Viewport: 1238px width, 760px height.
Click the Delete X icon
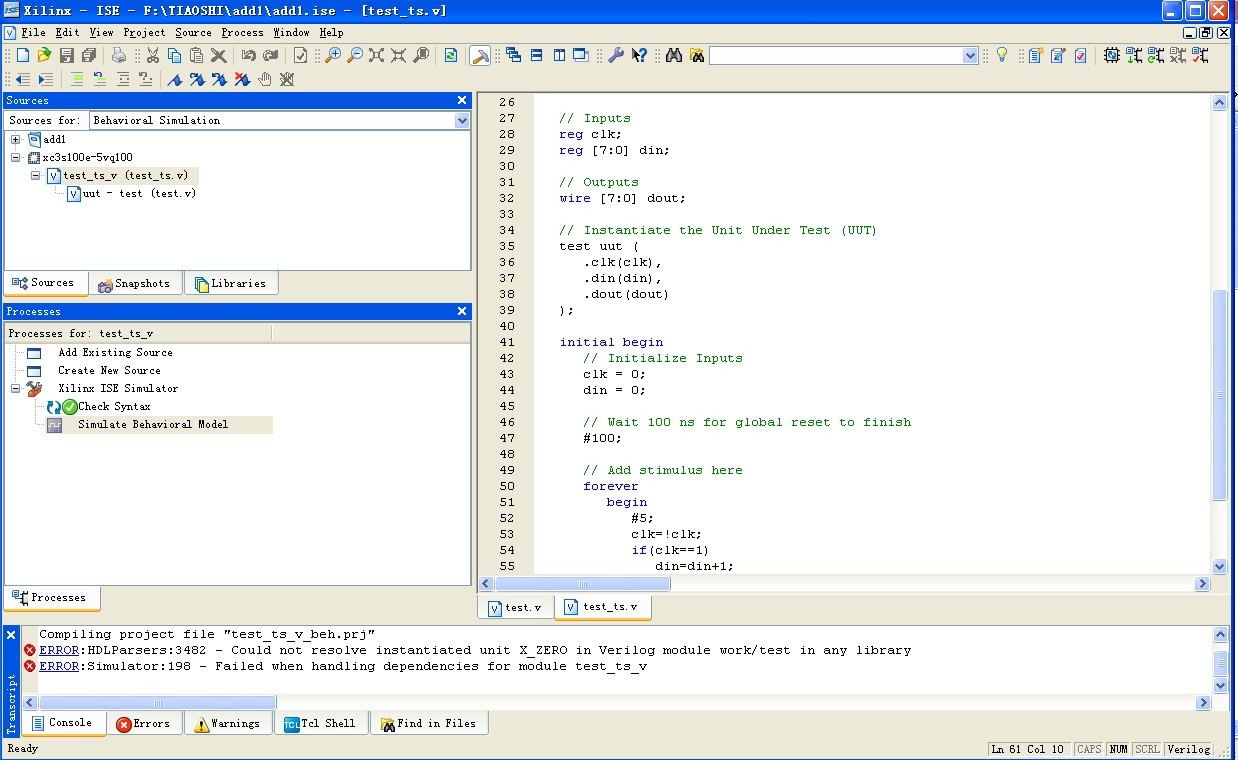coord(219,56)
